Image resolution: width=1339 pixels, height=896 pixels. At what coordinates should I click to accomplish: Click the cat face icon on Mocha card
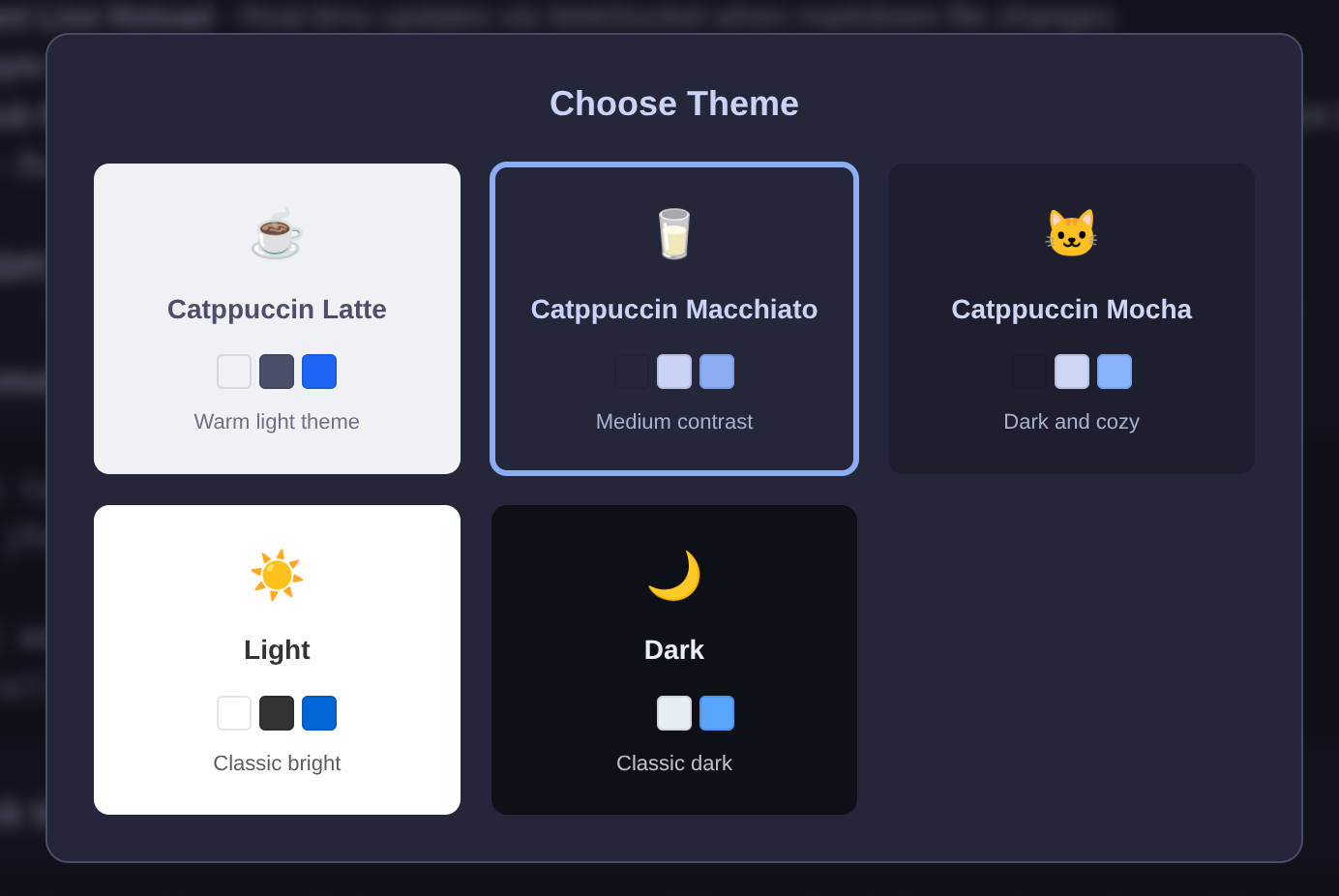point(1071,232)
